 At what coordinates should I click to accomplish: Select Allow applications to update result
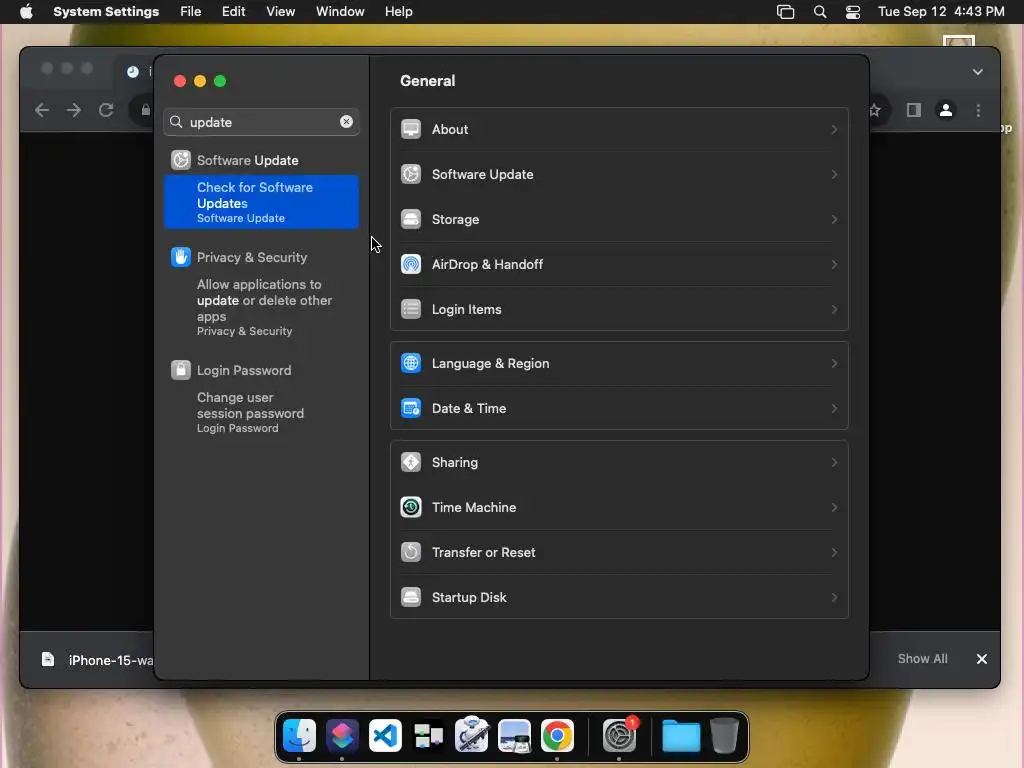coord(261,307)
